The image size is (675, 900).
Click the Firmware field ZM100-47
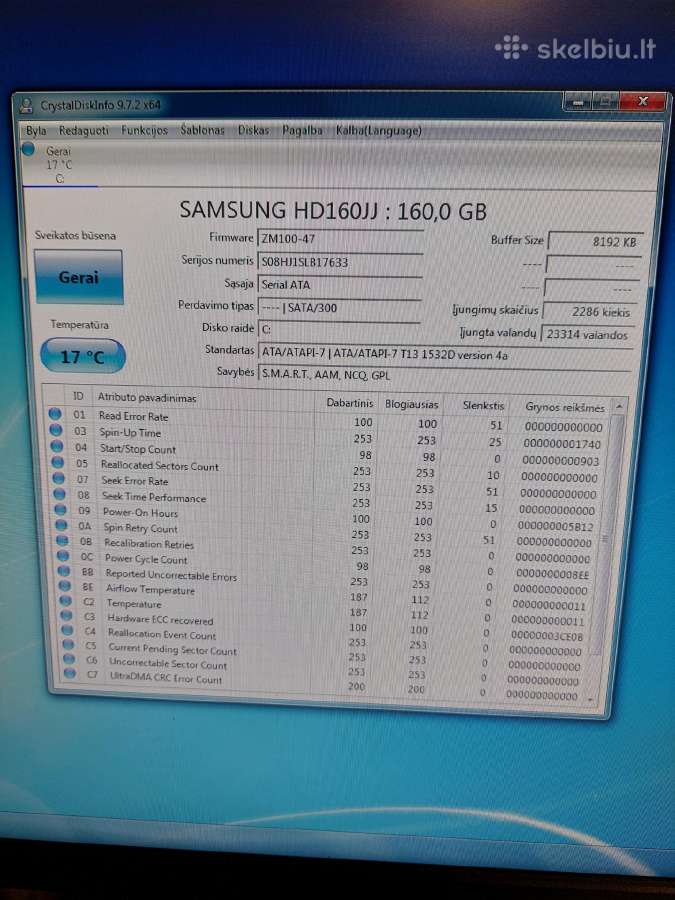click(x=340, y=238)
